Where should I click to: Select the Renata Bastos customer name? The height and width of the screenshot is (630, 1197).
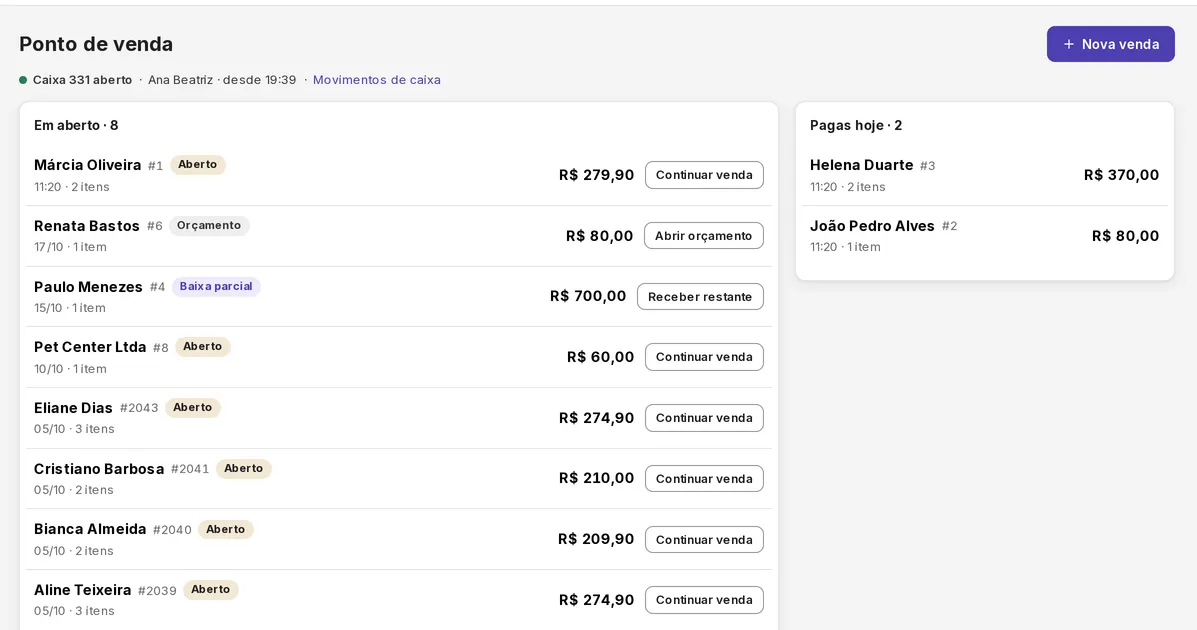coord(86,226)
